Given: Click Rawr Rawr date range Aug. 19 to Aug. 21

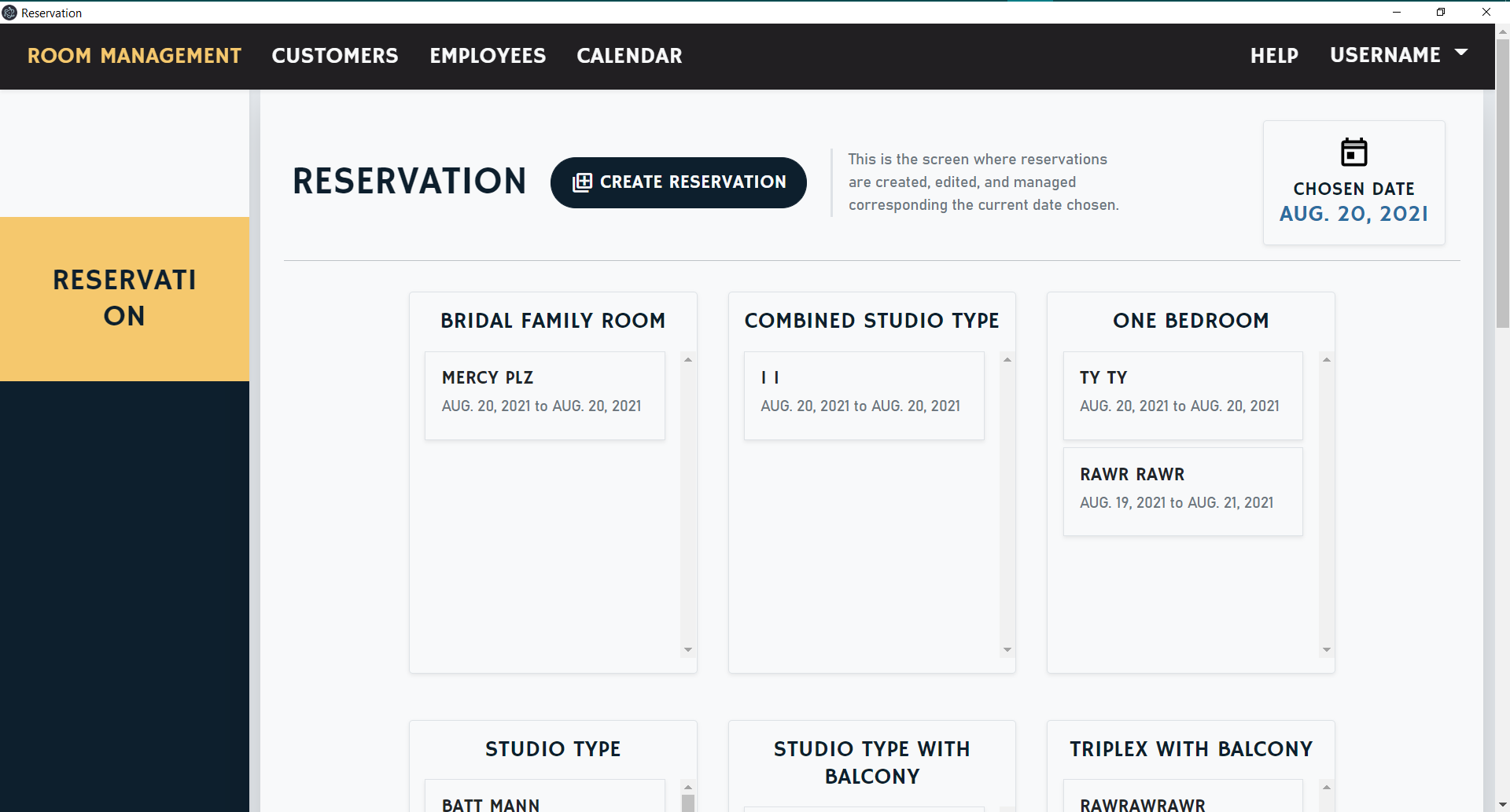Looking at the screenshot, I should (1177, 502).
